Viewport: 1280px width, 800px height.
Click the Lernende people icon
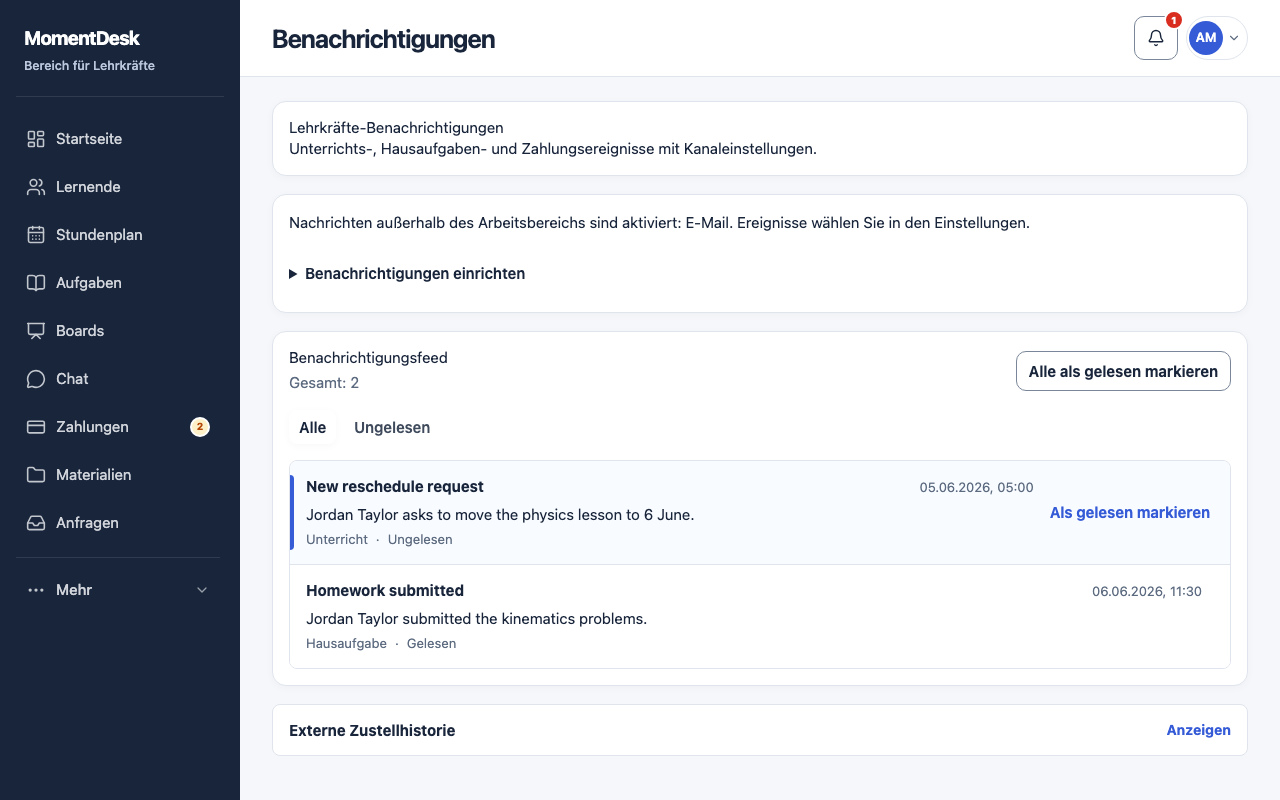click(36, 187)
